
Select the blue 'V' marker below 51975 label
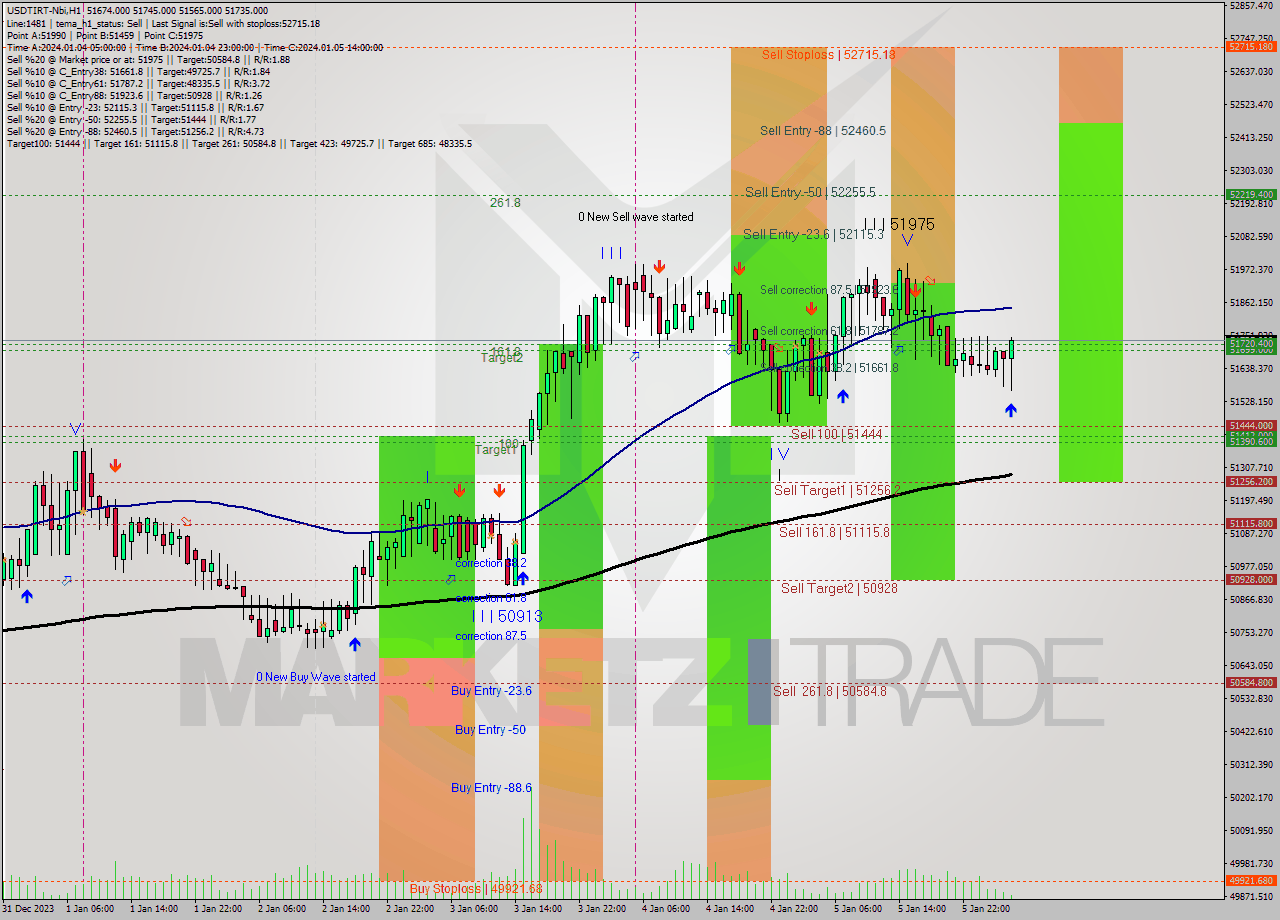(907, 240)
